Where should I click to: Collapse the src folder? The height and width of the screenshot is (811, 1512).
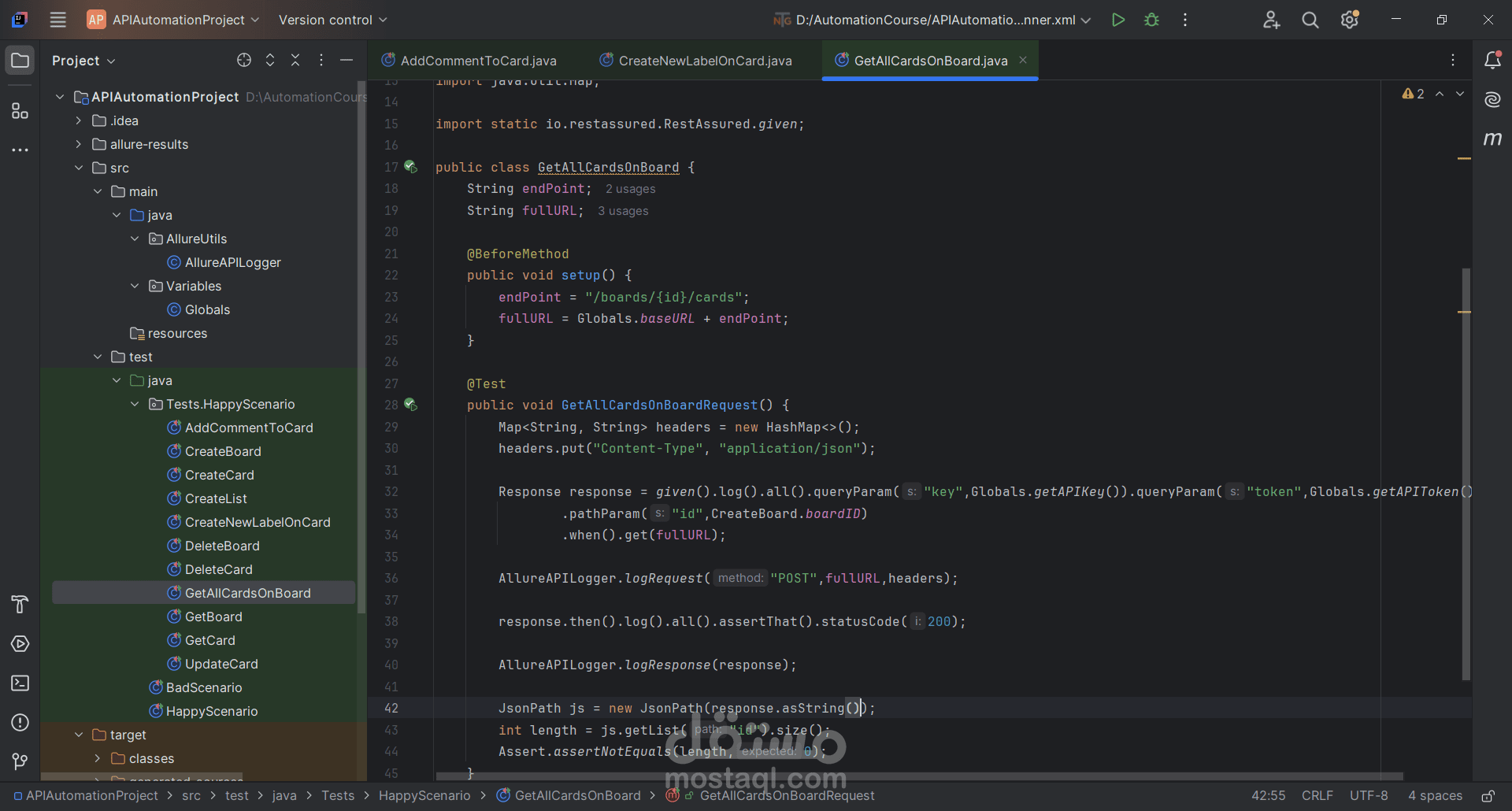pos(79,168)
